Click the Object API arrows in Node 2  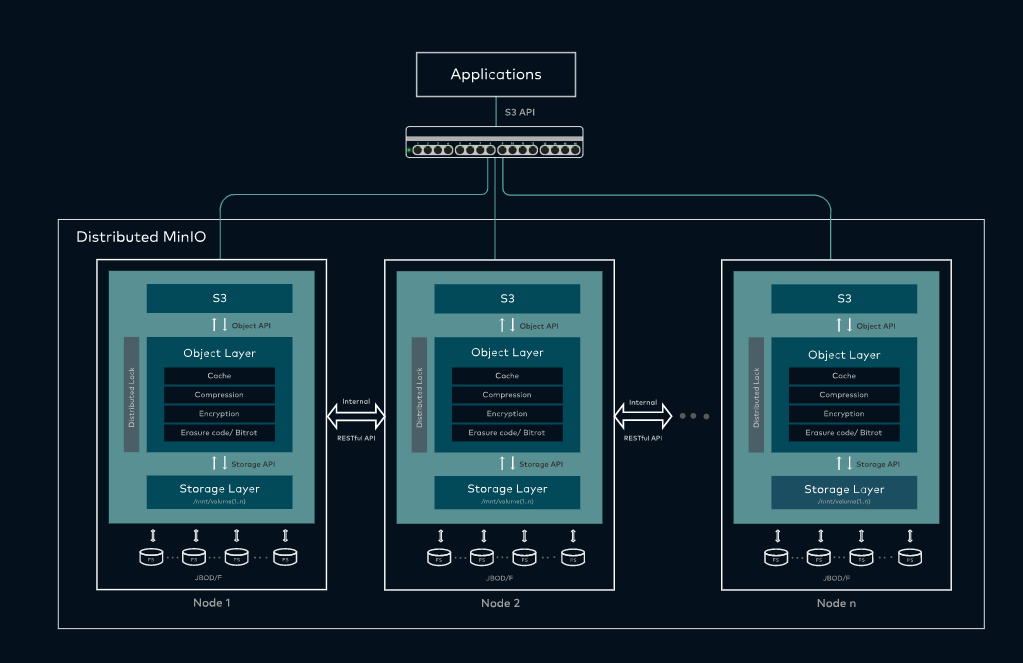tap(507, 325)
